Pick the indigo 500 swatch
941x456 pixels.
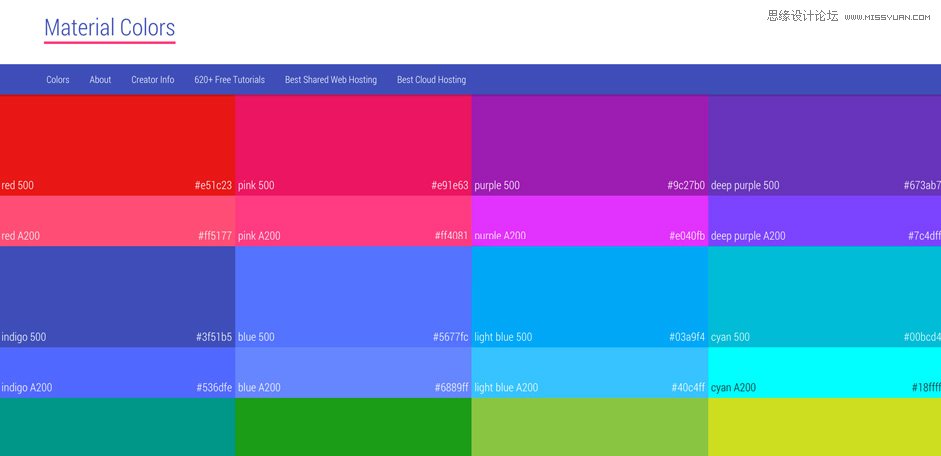click(118, 296)
